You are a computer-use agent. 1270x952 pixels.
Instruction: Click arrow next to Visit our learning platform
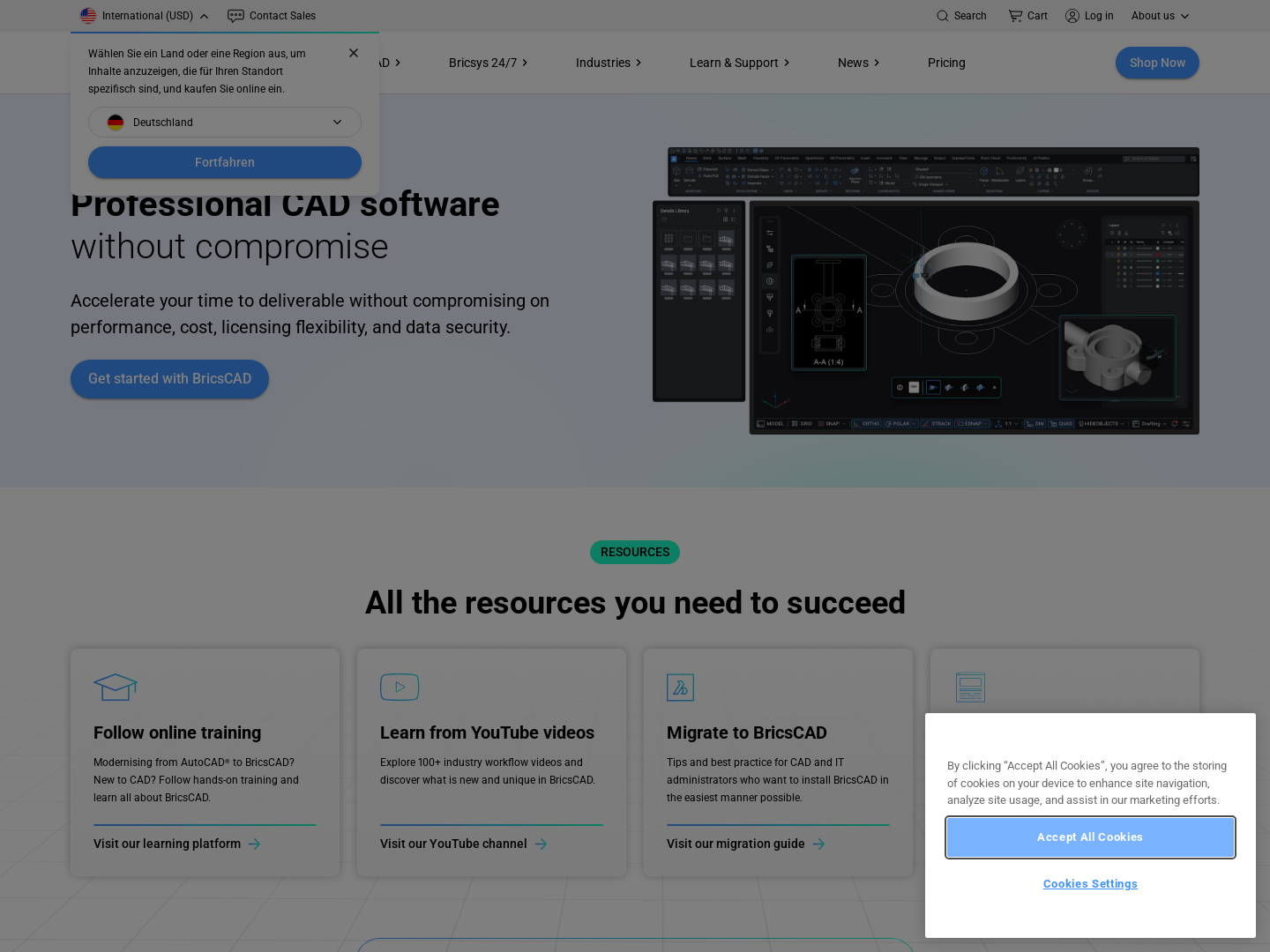pyautogui.click(x=254, y=844)
